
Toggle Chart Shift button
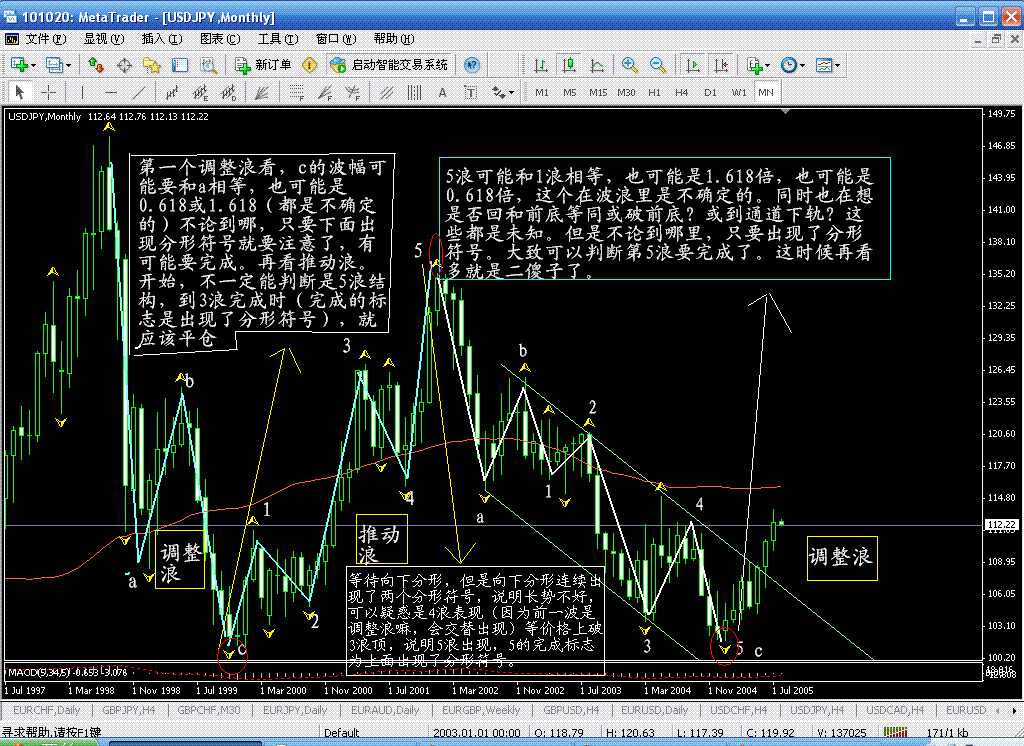pos(720,65)
